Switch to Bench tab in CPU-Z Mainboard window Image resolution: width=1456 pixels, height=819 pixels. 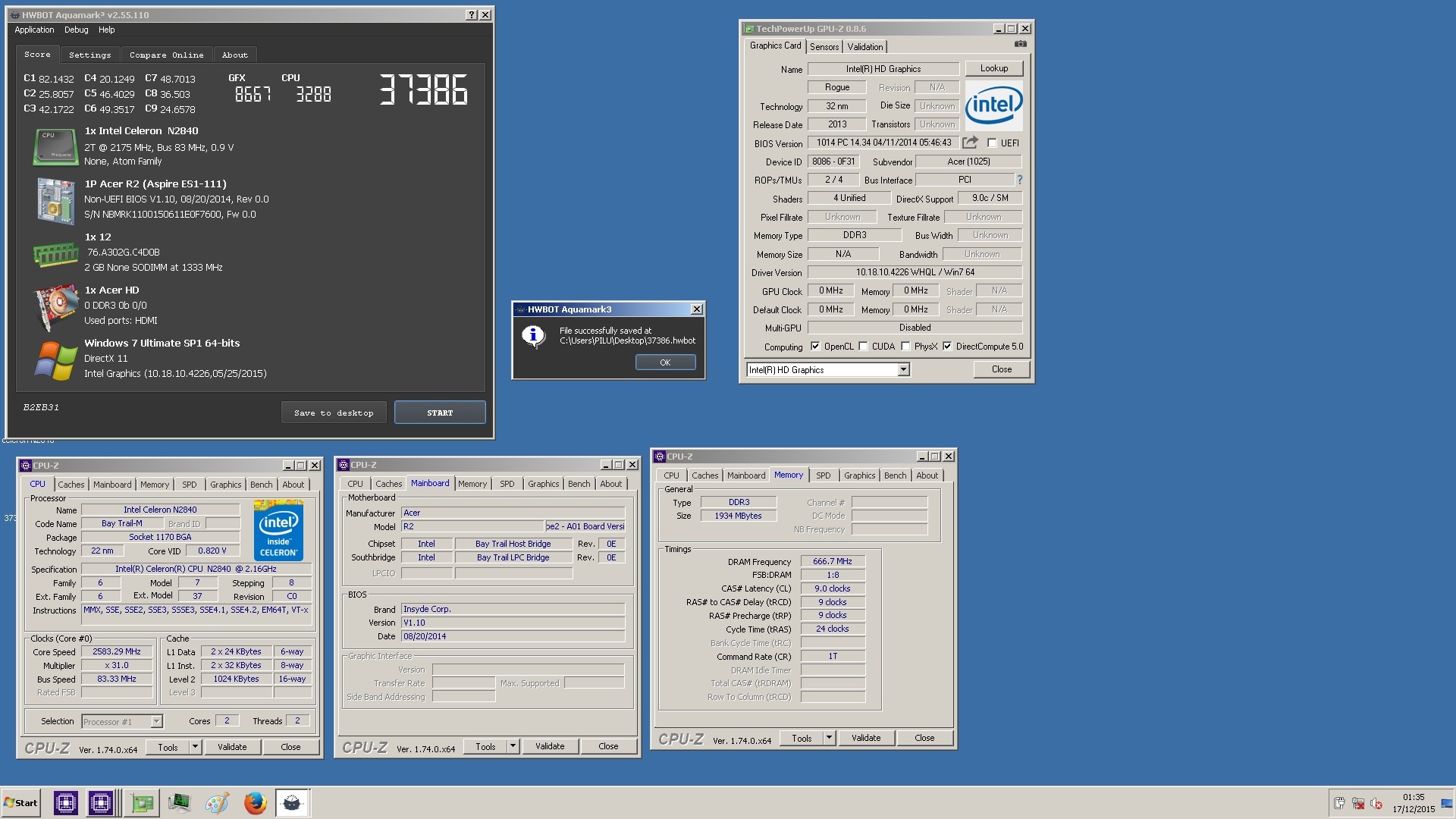pyautogui.click(x=579, y=484)
